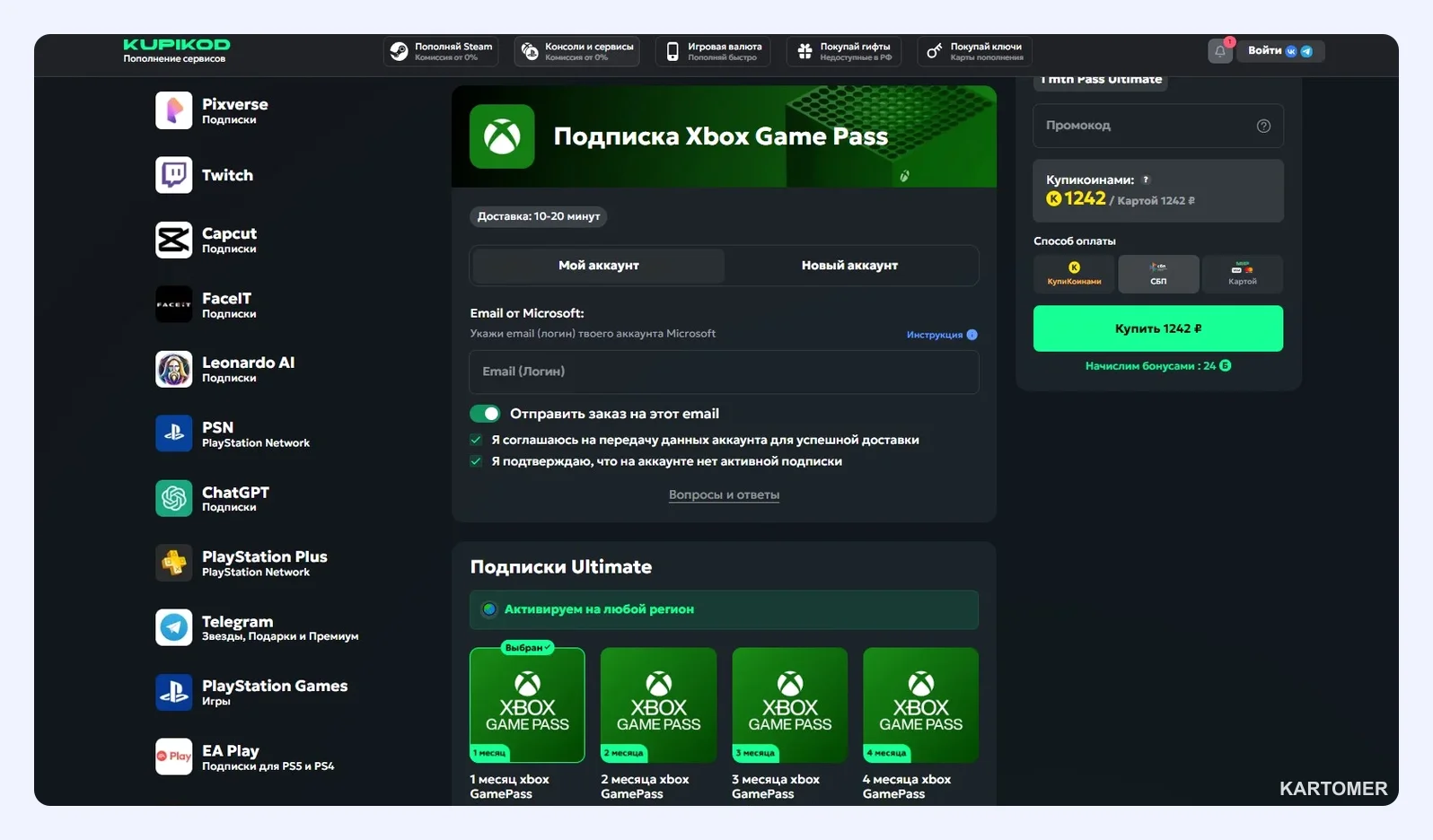Click the Купить 1242 ₽ button
This screenshot has width=1433, height=840.
click(x=1158, y=328)
